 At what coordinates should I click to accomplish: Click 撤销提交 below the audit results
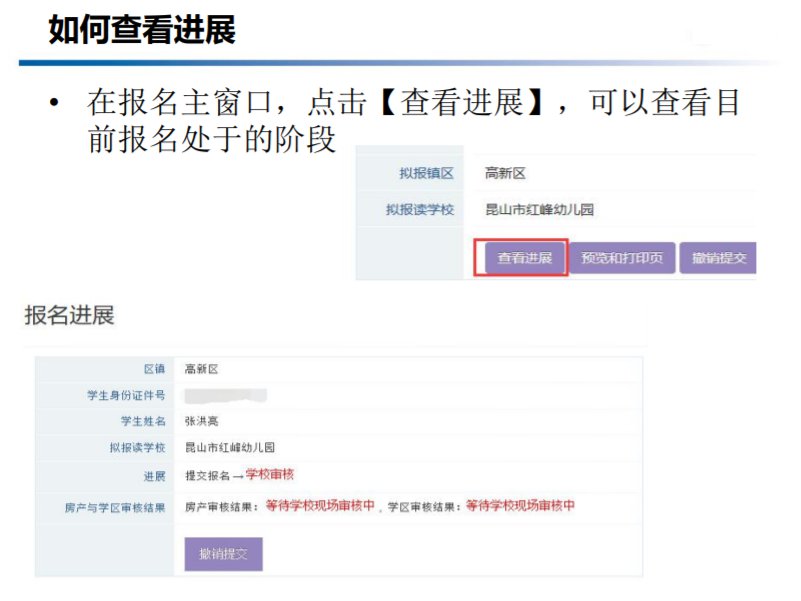pyautogui.click(x=224, y=553)
